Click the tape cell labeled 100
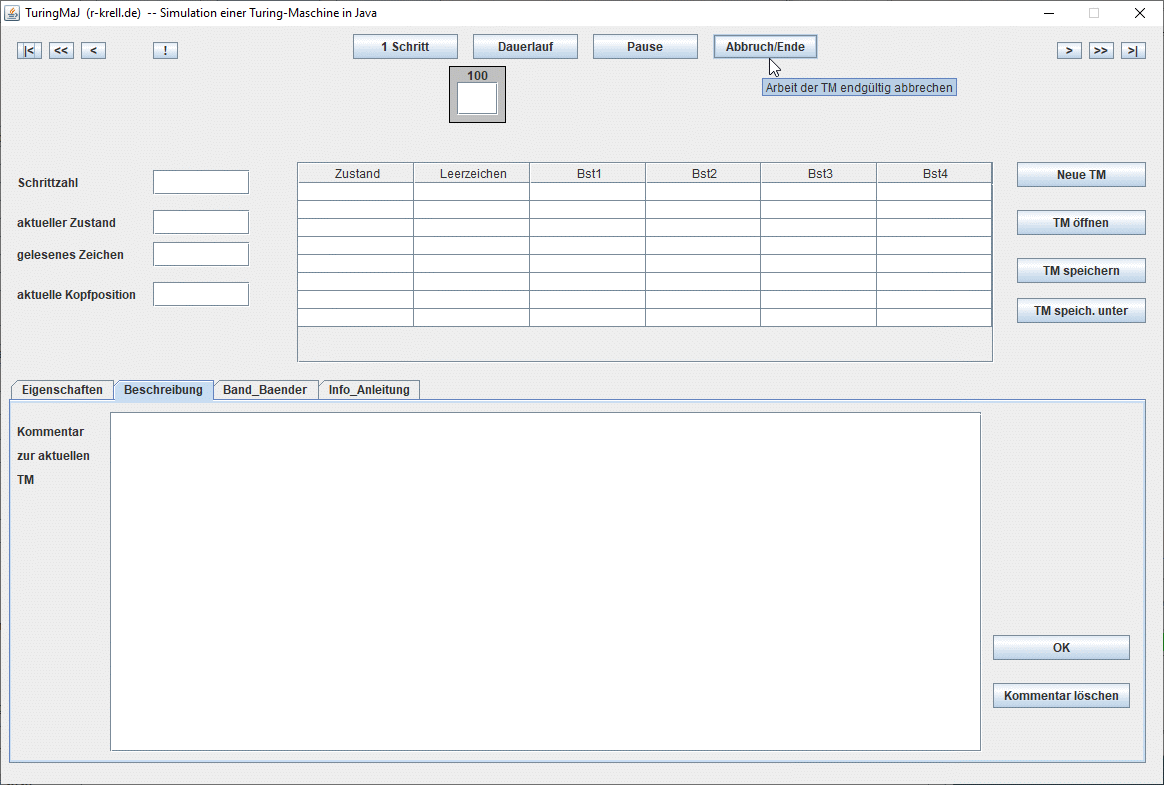Image resolution: width=1164 pixels, height=785 pixels. [477, 98]
